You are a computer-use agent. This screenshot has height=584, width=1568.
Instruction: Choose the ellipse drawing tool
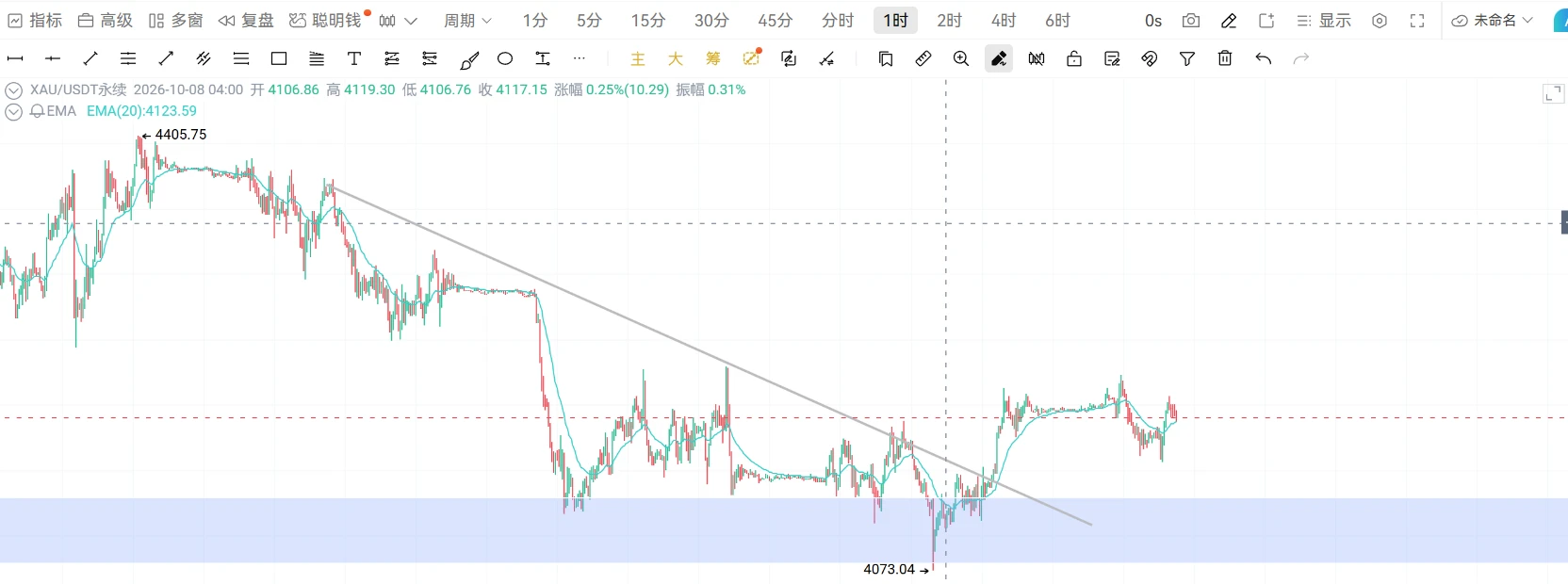(505, 58)
